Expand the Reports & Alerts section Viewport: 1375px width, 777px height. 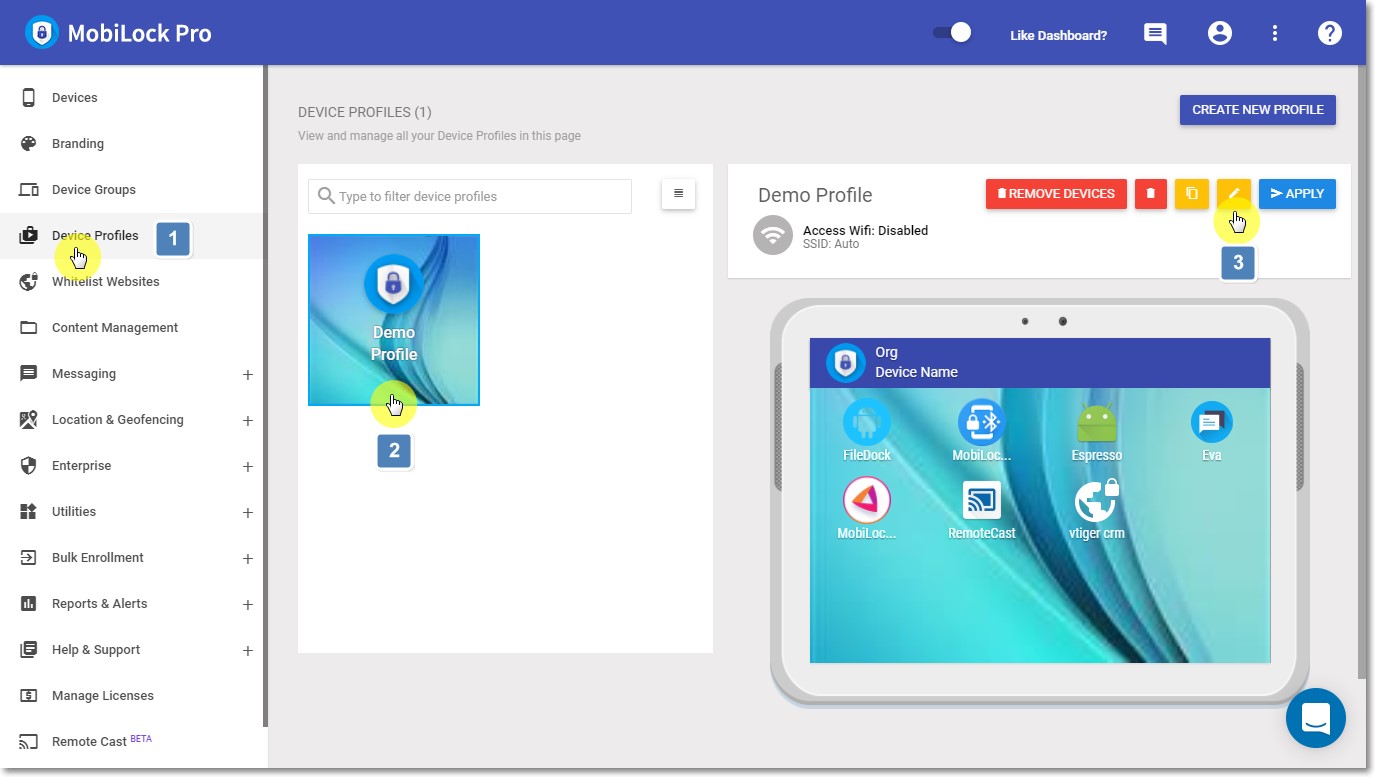[x=248, y=605]
